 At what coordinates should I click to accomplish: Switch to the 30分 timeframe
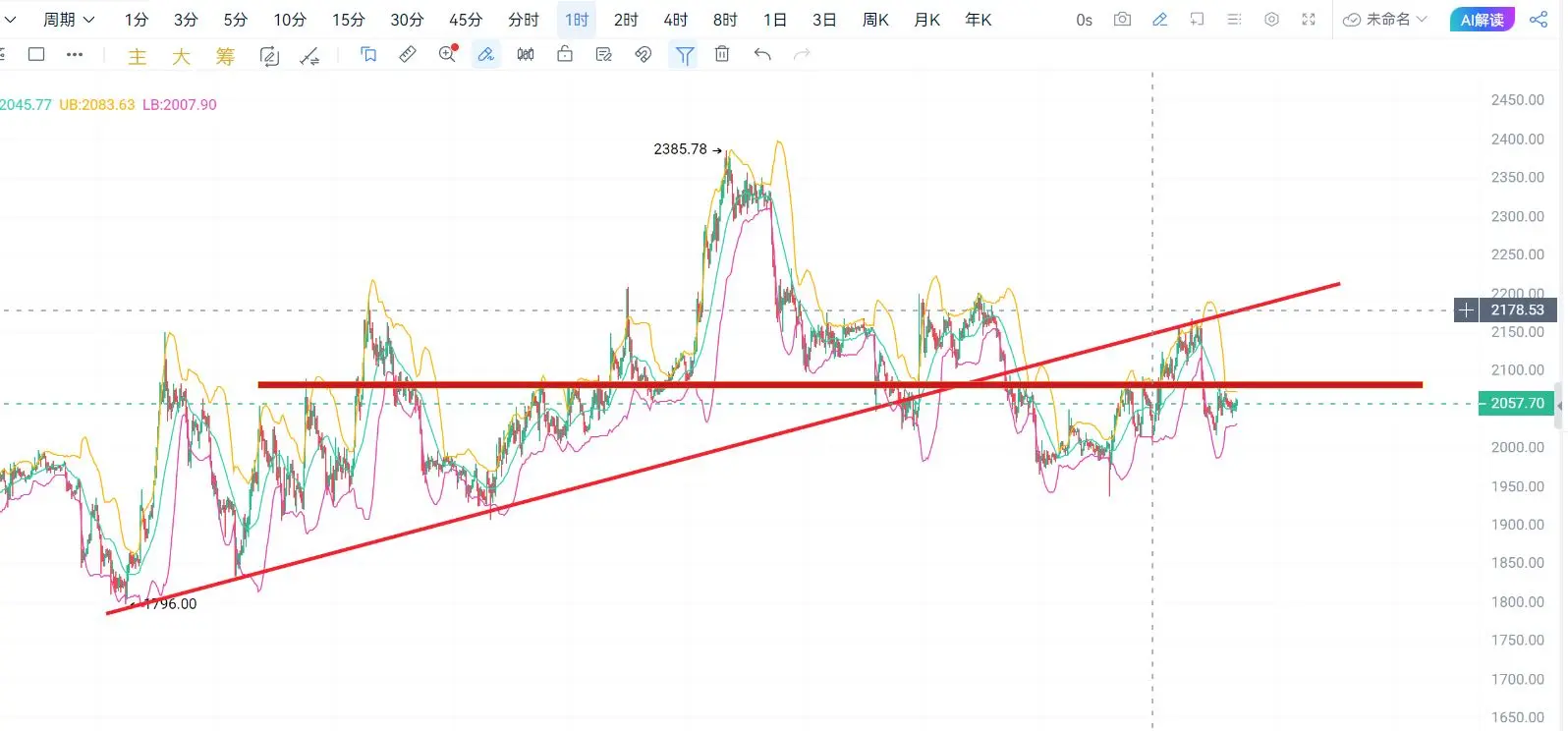click(x=407, y=20)
